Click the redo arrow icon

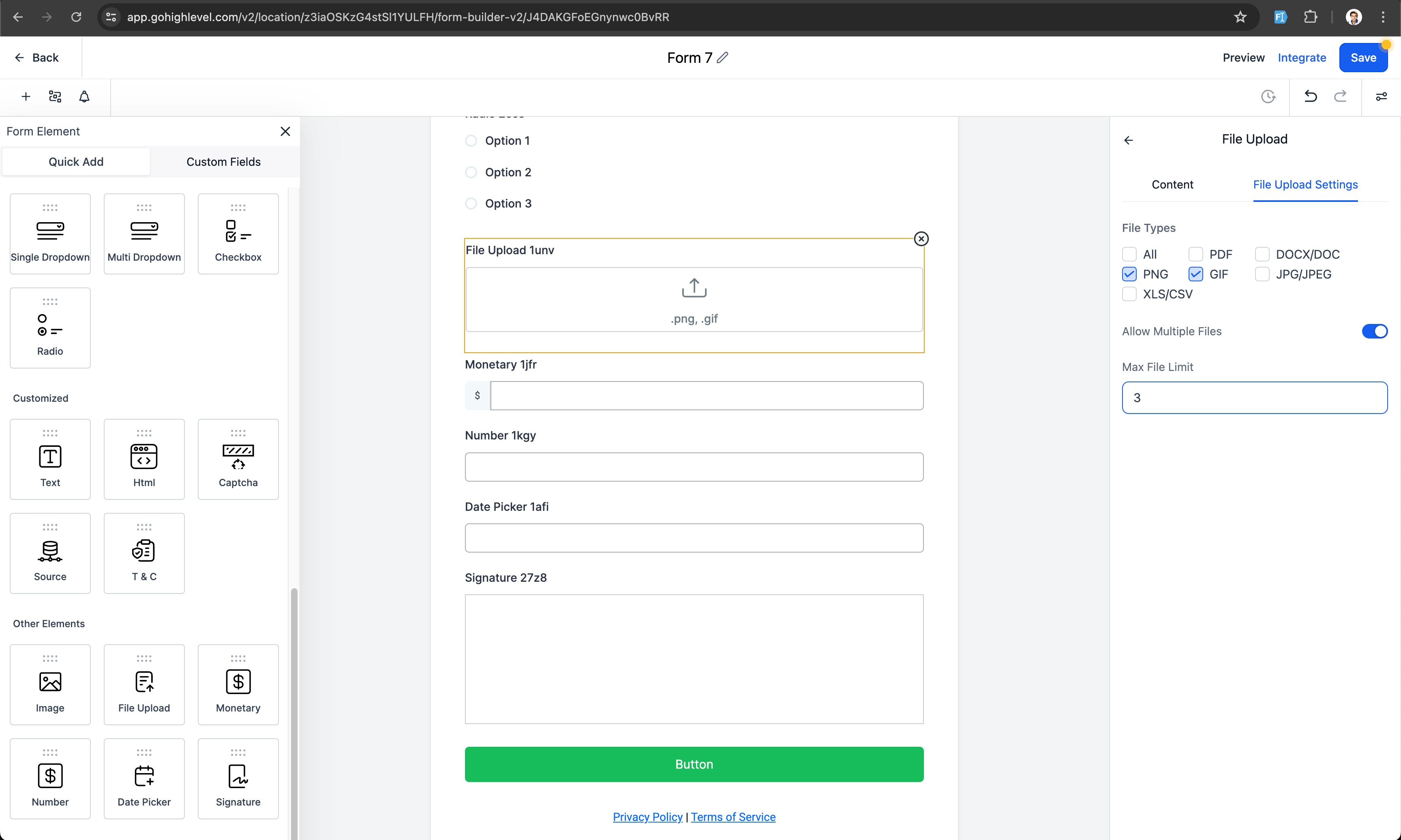(1340, 96)
